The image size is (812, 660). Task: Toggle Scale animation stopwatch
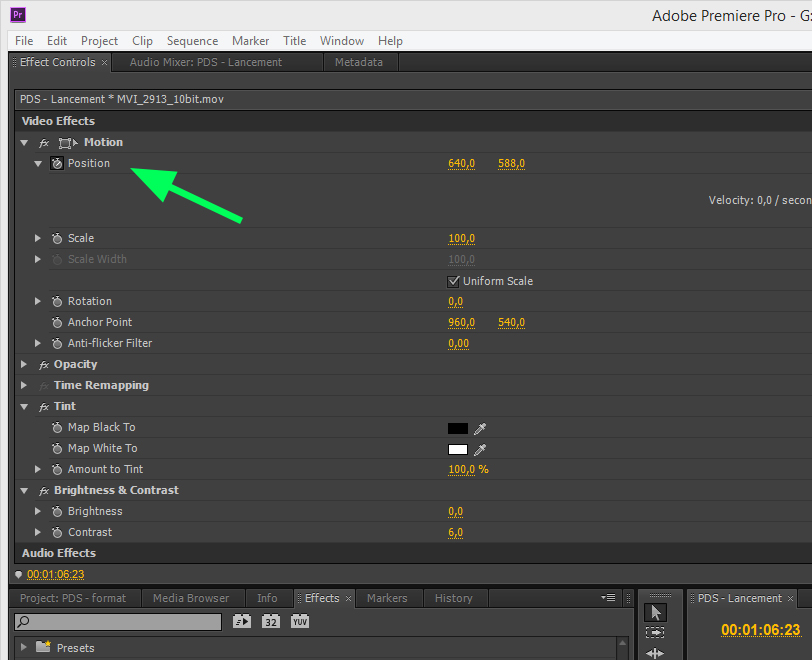pyautogui.click(x=57, y=238)
